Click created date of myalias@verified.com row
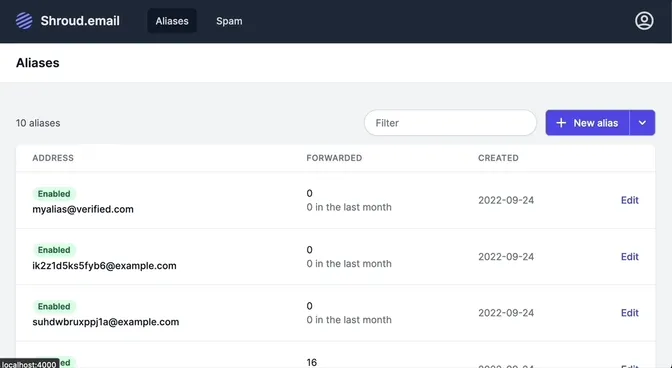Image resolution: width=672 pixels, height=368 pixels. pyautogui.click(x=506, y=200)
